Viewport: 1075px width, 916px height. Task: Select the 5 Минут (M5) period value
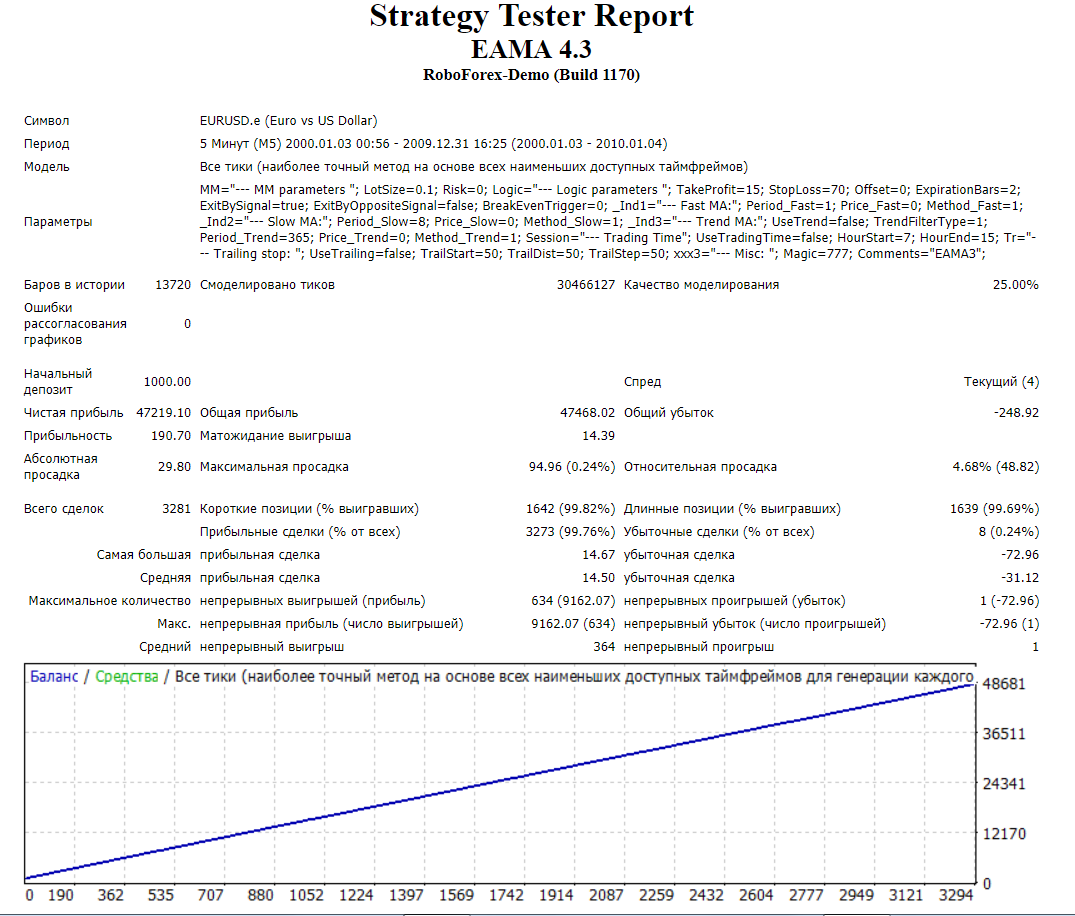coord(433,144)
